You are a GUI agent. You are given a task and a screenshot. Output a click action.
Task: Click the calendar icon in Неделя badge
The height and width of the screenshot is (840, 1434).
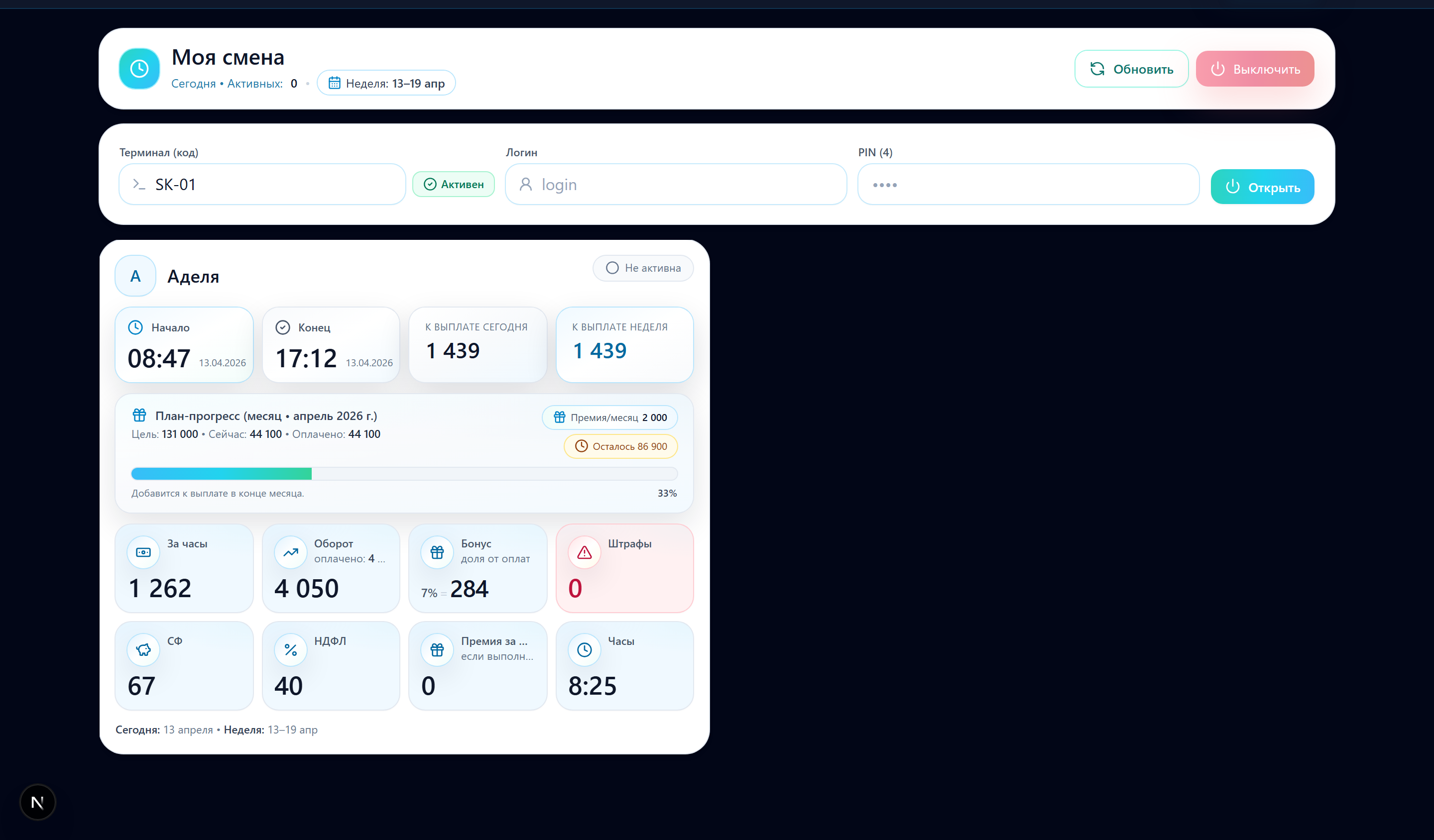click(x=334, y=83)
